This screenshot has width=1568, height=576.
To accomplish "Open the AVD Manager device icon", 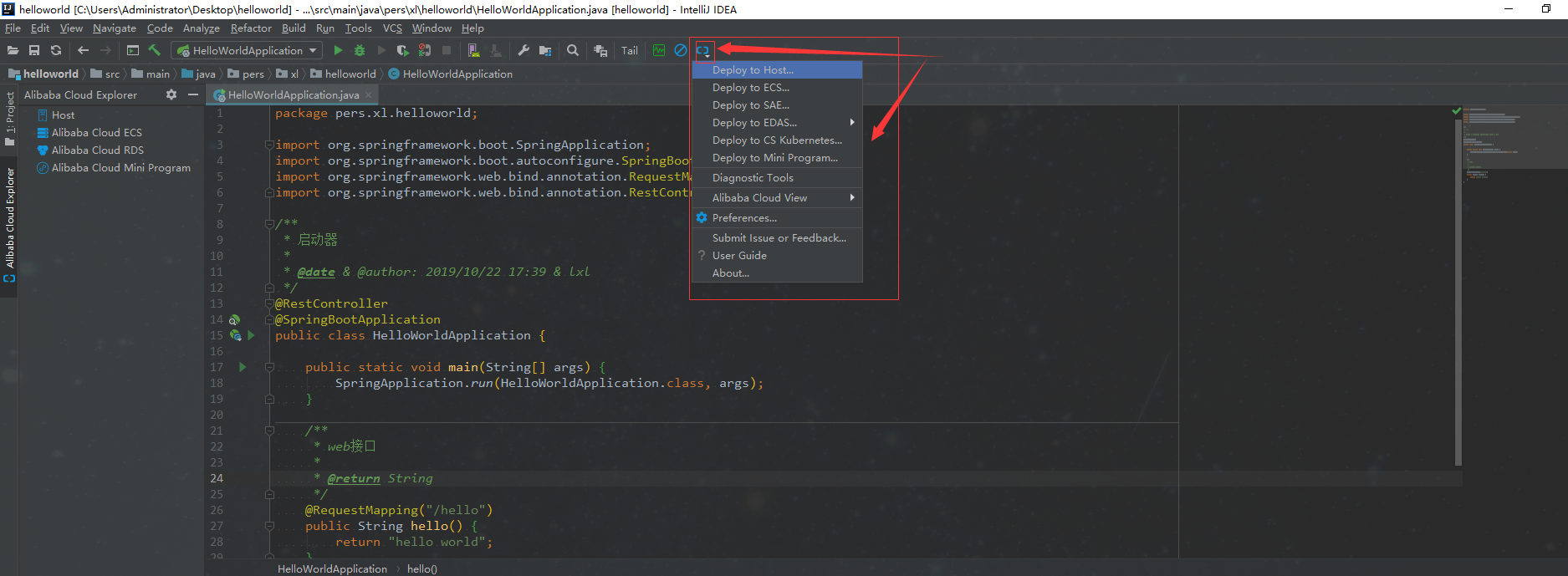I will 474,50.
